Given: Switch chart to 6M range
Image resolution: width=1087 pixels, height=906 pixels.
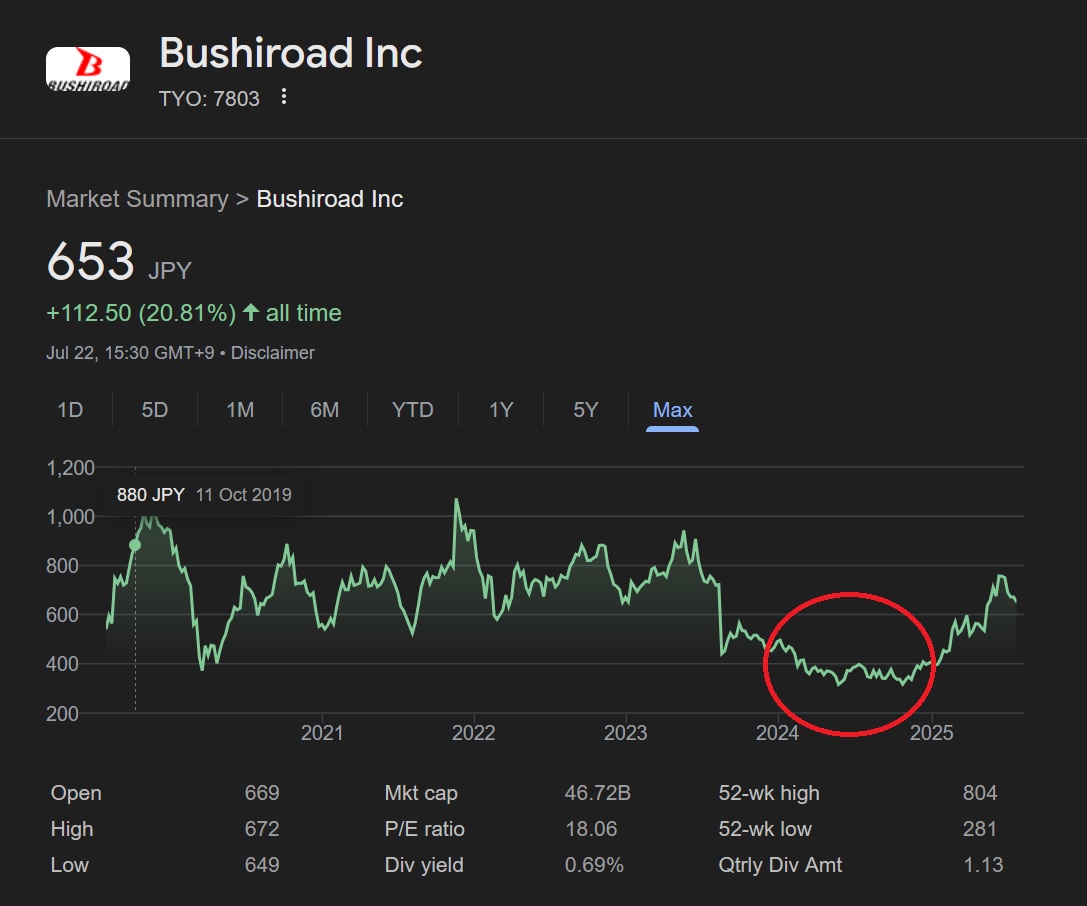Looking at the screenshot, I should [324, 410].
